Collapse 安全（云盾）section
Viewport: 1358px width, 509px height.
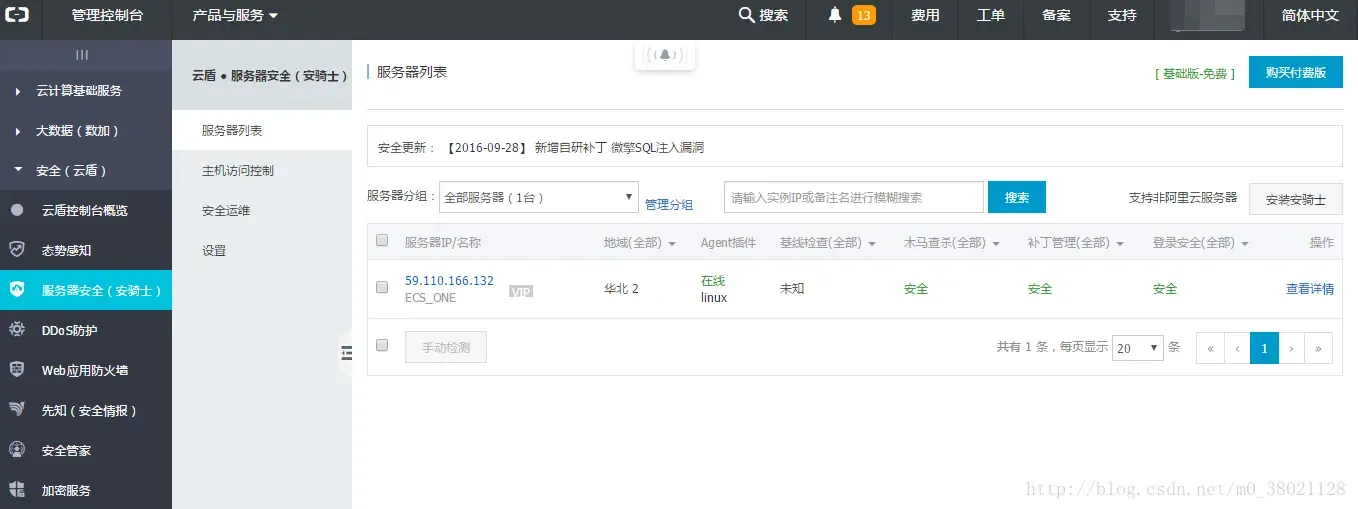coord(86,170)
